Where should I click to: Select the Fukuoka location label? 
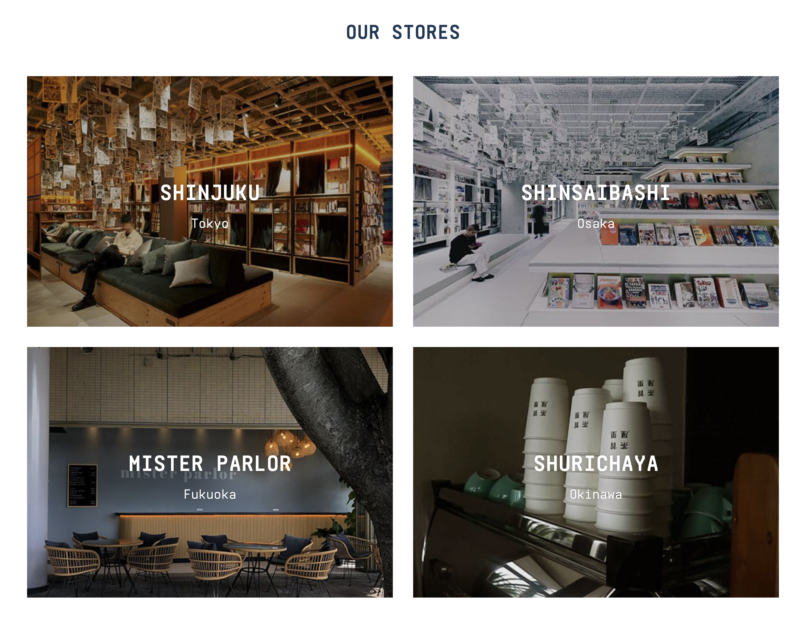click(210, 494)
